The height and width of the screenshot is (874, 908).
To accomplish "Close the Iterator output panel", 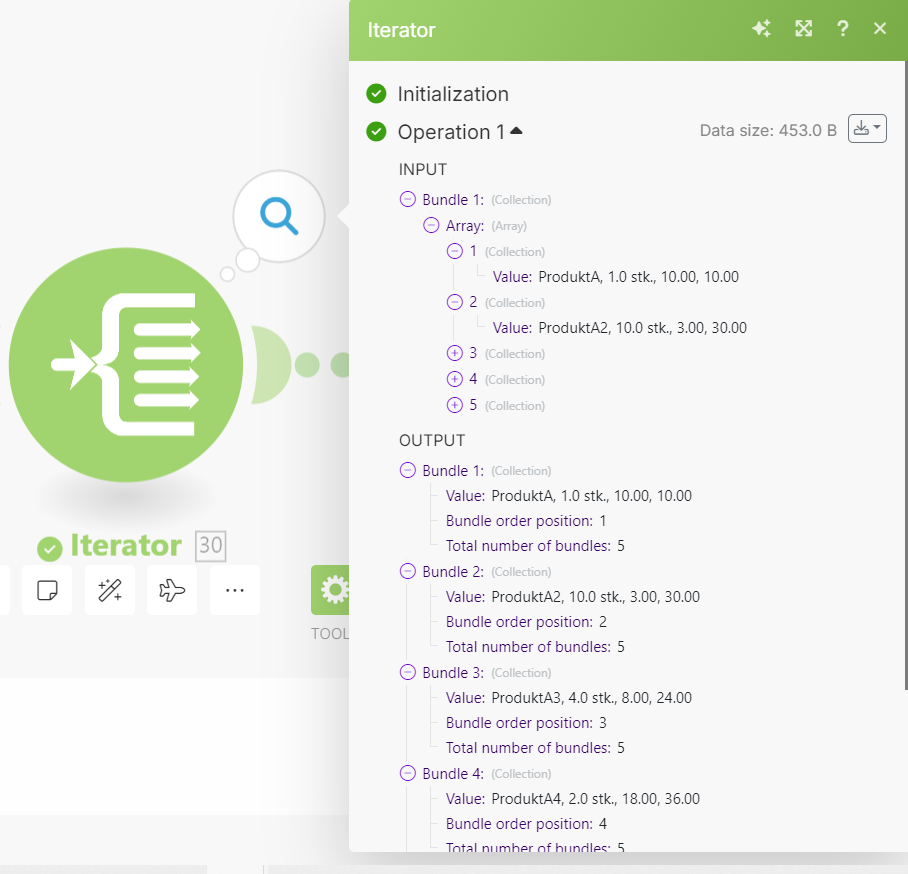I will pyautogui.click(x=880, y=28).
